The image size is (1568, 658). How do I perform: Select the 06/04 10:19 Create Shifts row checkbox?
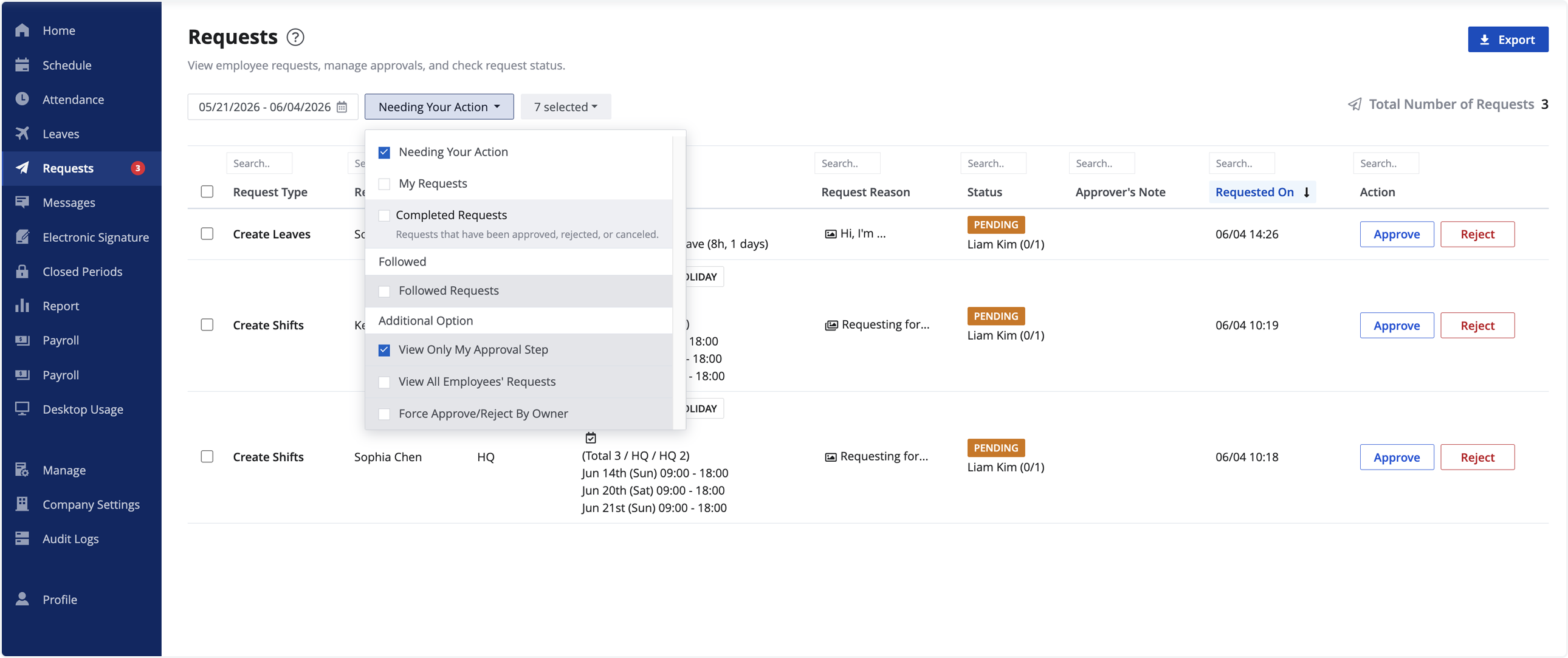(x=207, y=324)
